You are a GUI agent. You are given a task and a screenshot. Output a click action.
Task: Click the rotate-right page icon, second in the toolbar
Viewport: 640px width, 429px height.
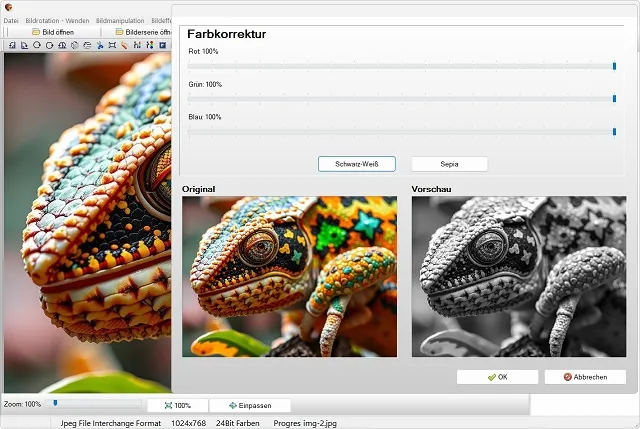click(x=24, y=45)
